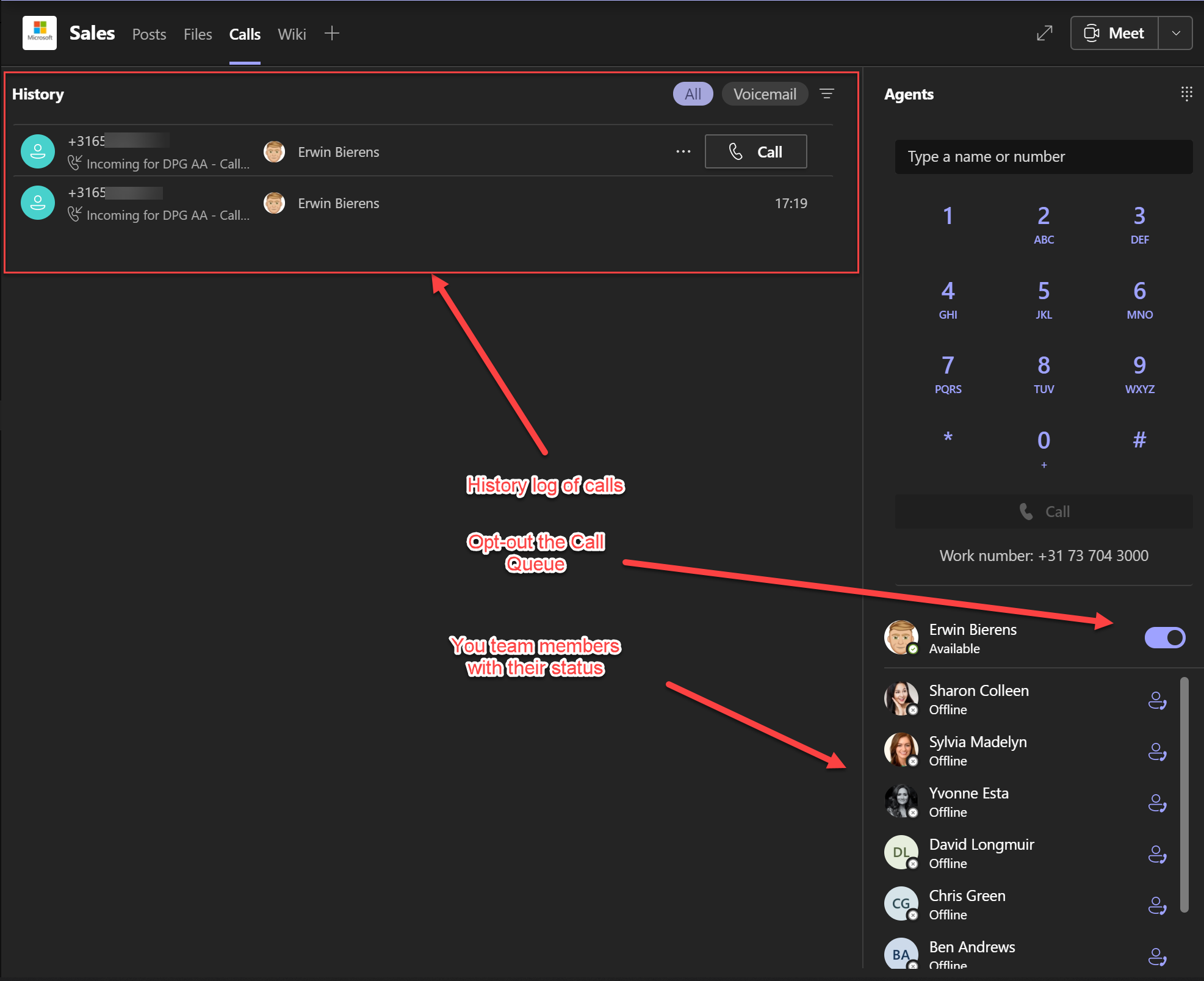
Task: Transfer call to Sharon Colleen icon
Action: click(1157, 700)
